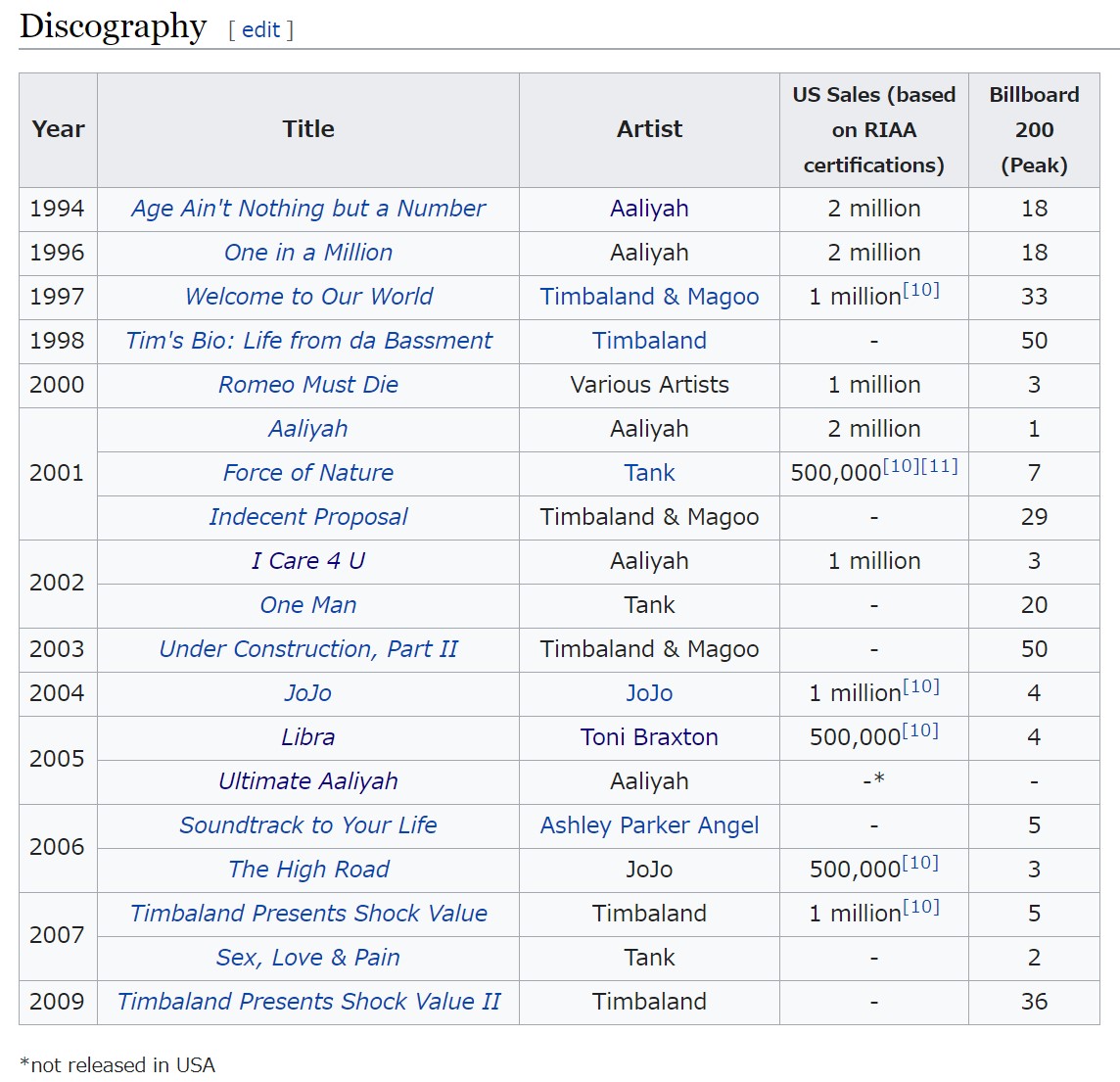
Task: Open citation [10] in The High Road row
Action: [920, 863]
